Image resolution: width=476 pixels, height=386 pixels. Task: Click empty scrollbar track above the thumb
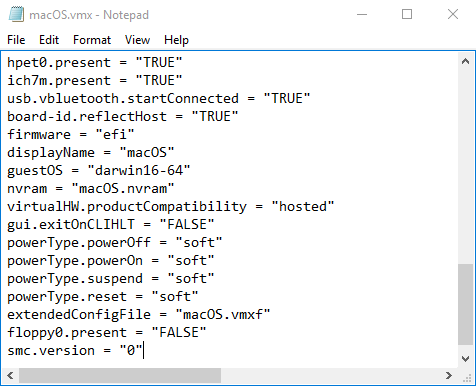coord(466,167)
